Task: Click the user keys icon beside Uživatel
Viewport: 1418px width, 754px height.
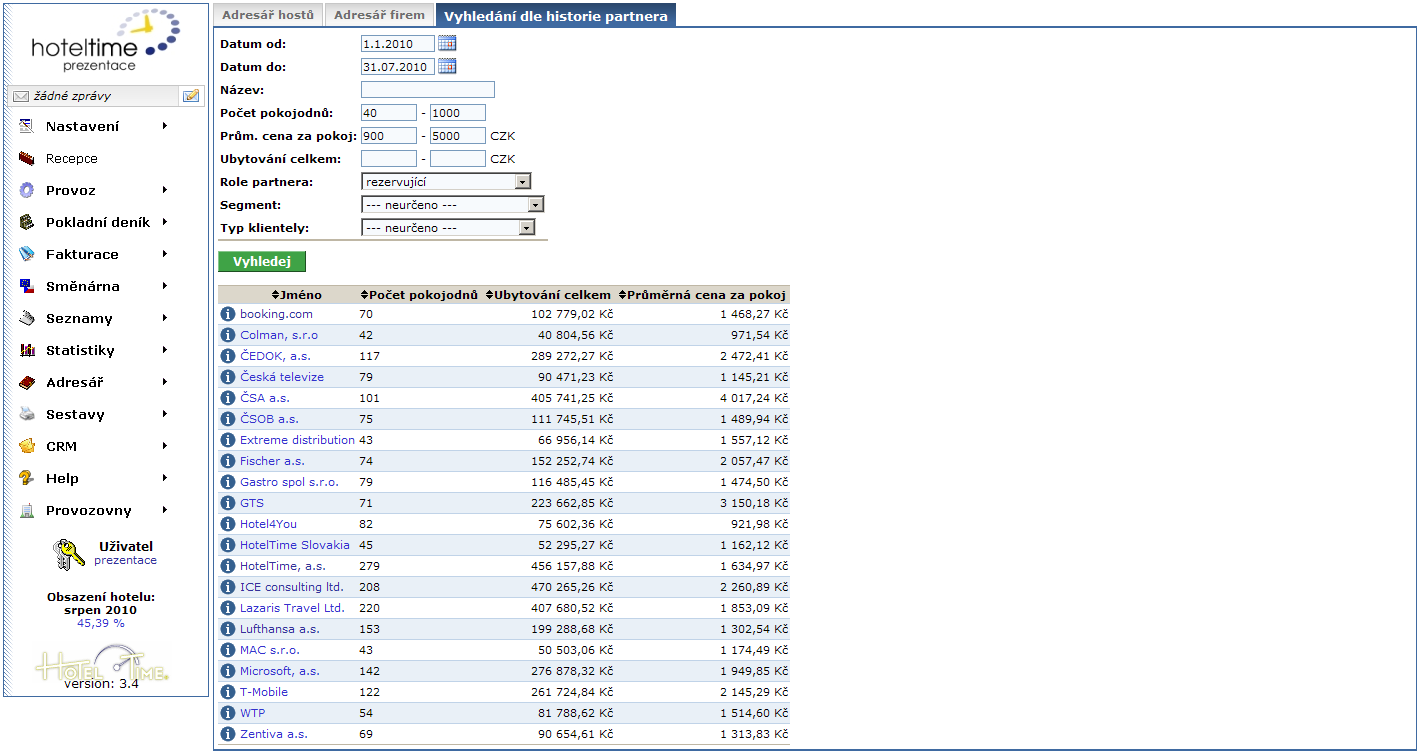Action: [69, 554]
